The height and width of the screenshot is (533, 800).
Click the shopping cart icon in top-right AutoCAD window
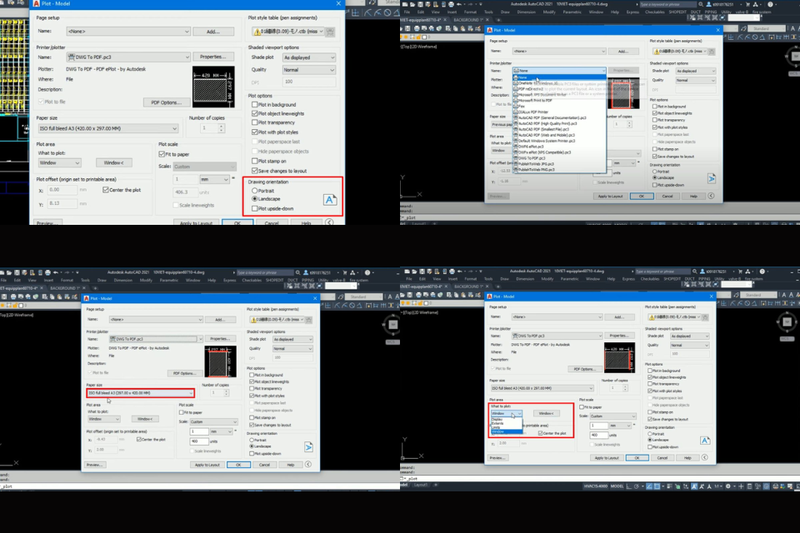coord(747,4)
